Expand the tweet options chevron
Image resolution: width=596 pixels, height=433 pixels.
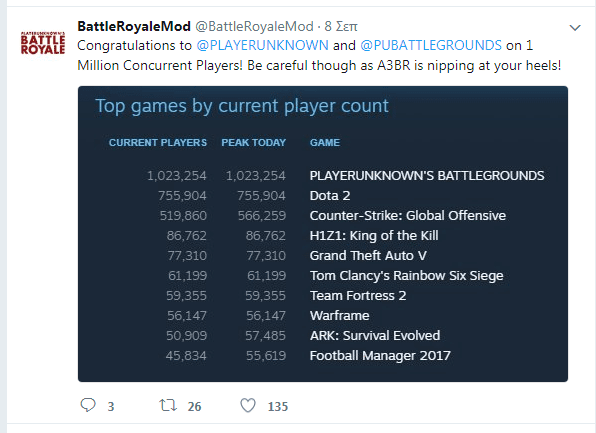(575, 27)
